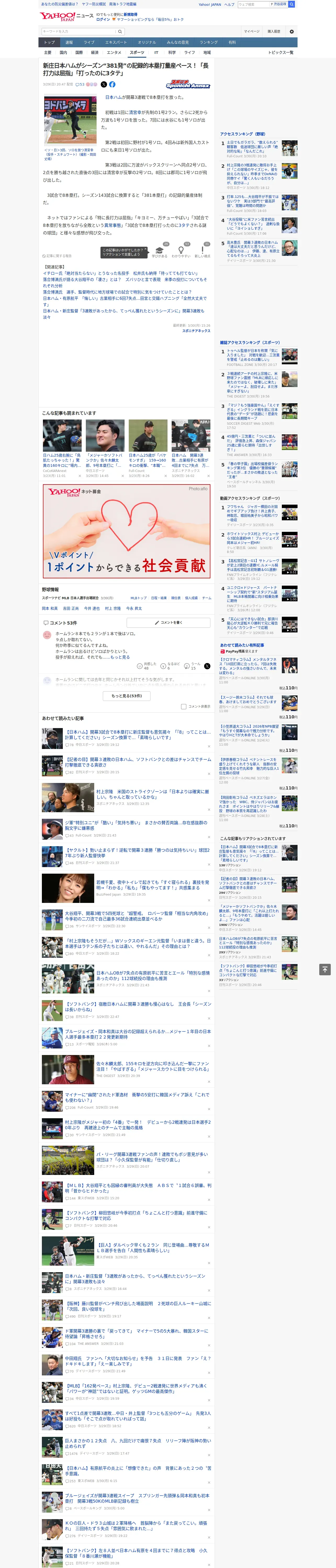Click the Sponichi Annex publisher logo
The image size is (336, 1568).
[x=188, y=85]
